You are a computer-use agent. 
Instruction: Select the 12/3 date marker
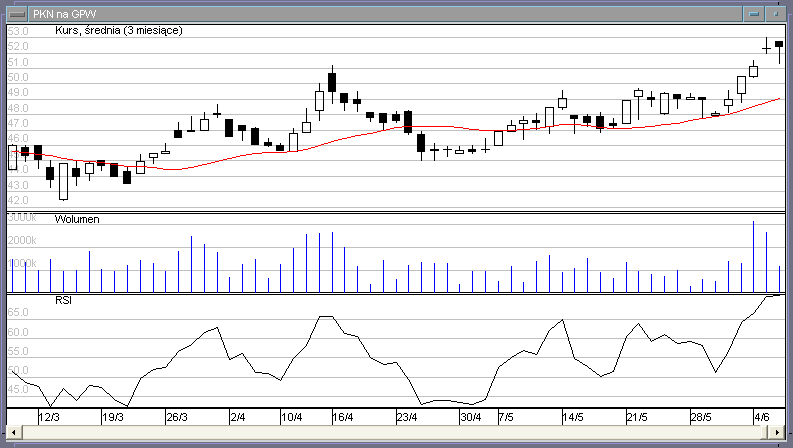pos(49,417)
